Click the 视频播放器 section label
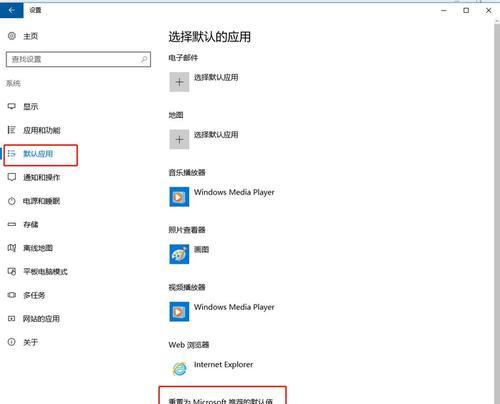Image resolution: width=500 pixels, height=404 pixels. [187, 287]
